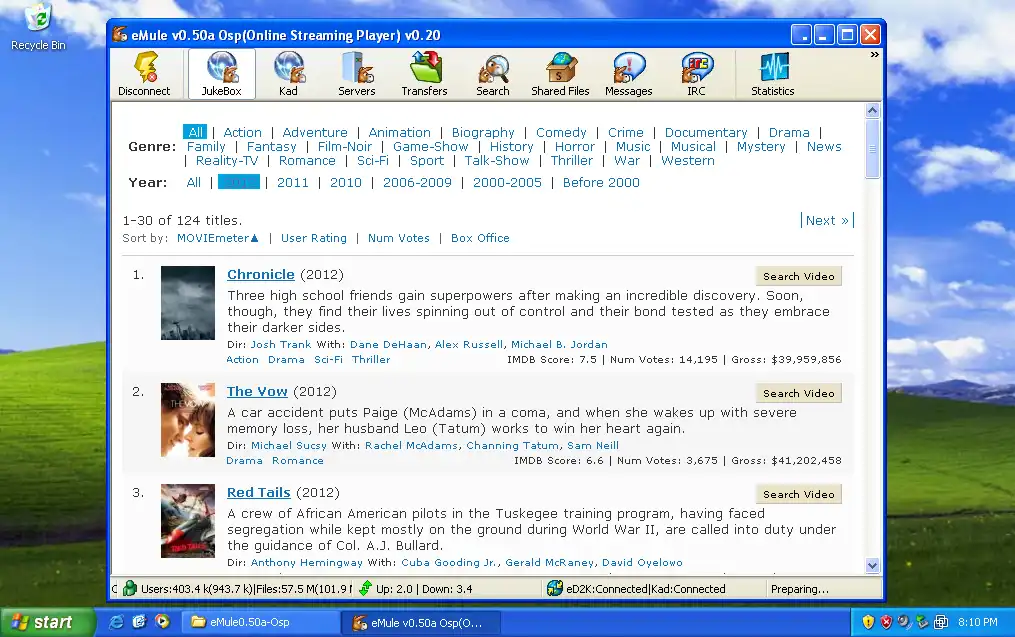This screenshot has width=1015, height=637.
Task: Filter genre by Adventure
Action: [x=315, y=132]
